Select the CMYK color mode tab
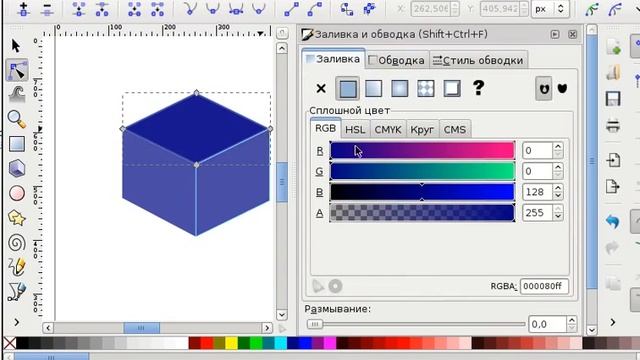This screenshot has width=640, height=360. pyautogui.click(x=388, y=129)
